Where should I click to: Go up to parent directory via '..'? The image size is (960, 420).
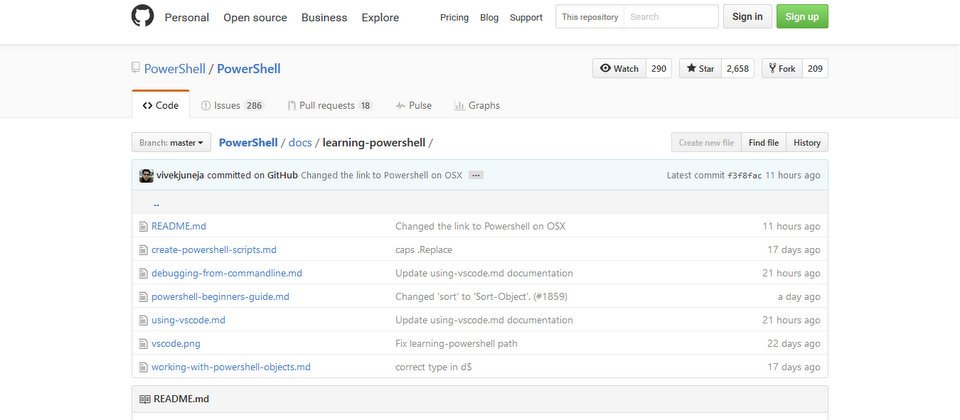tap(156, 204)
